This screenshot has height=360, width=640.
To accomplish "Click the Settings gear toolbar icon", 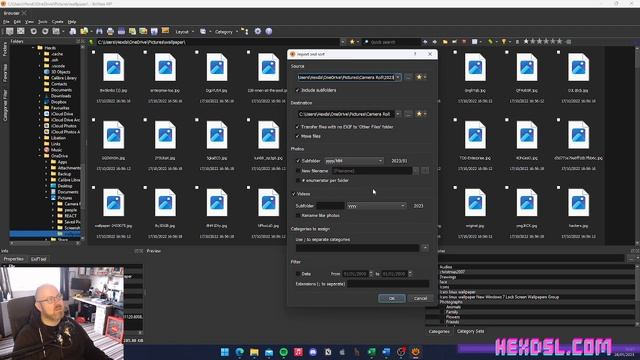I will (x=258, y=31).
